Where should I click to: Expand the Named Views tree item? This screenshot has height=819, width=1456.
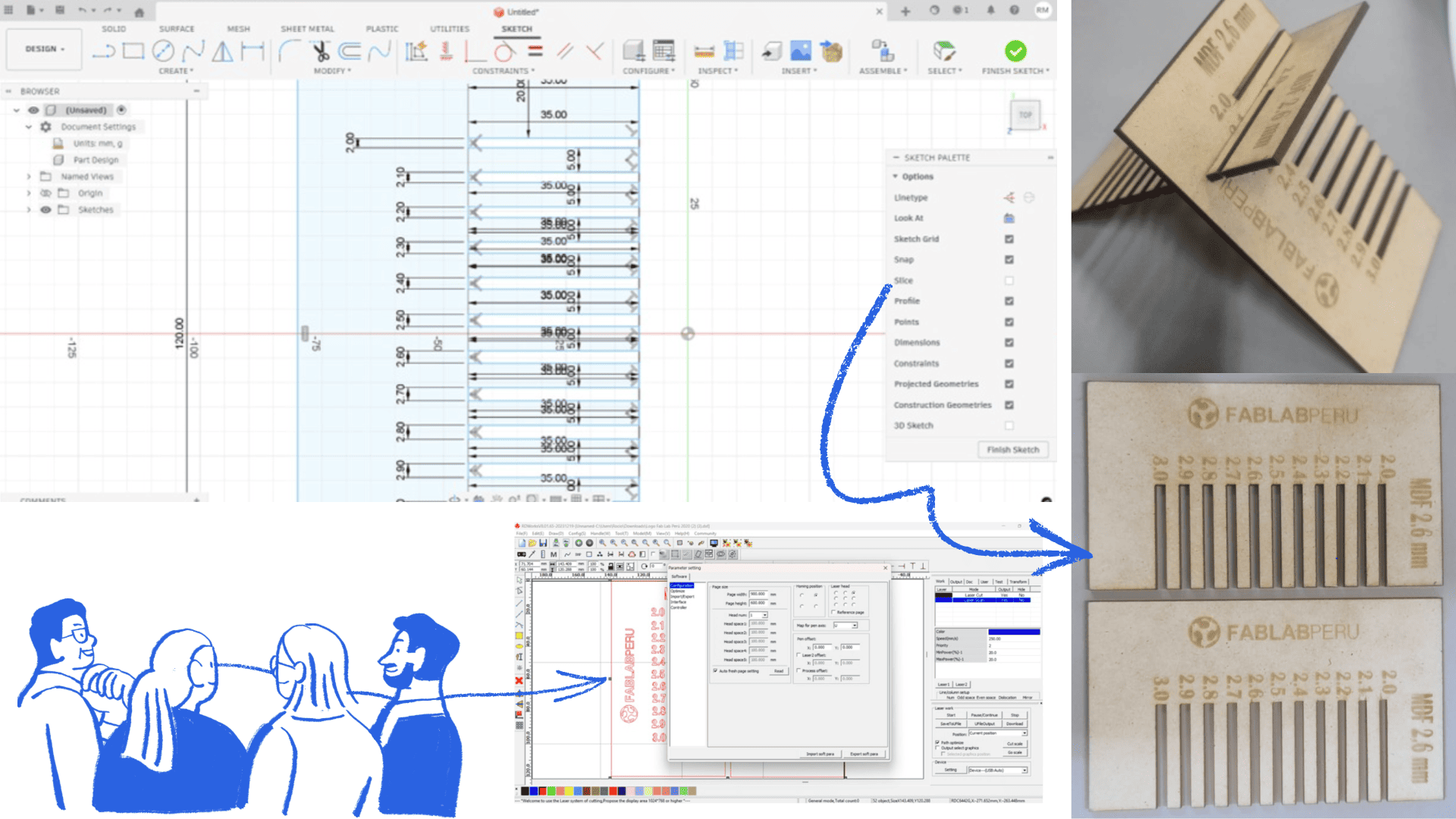coord(29,177)
